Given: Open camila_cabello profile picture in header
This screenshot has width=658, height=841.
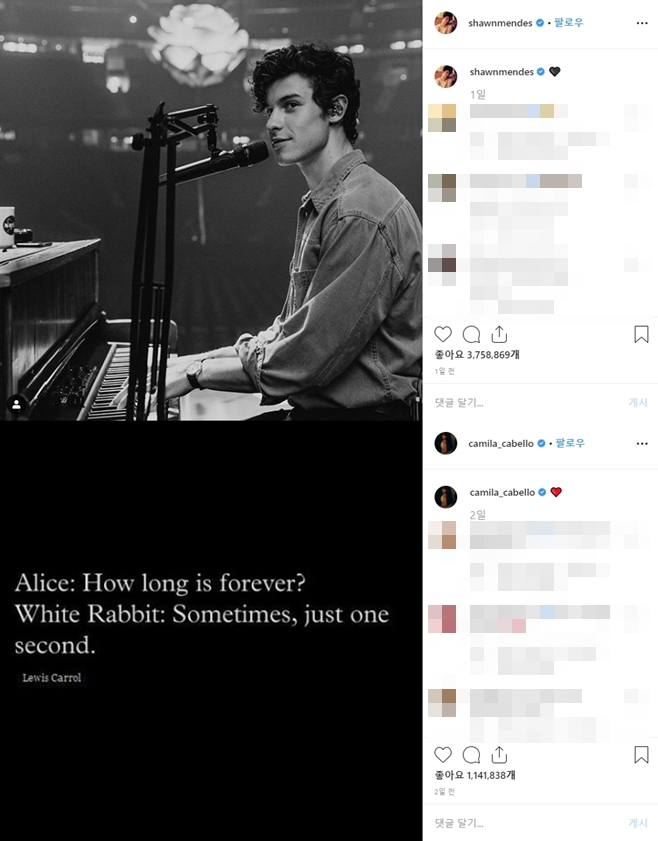Looking at the screenshot, I should [446, 443].
